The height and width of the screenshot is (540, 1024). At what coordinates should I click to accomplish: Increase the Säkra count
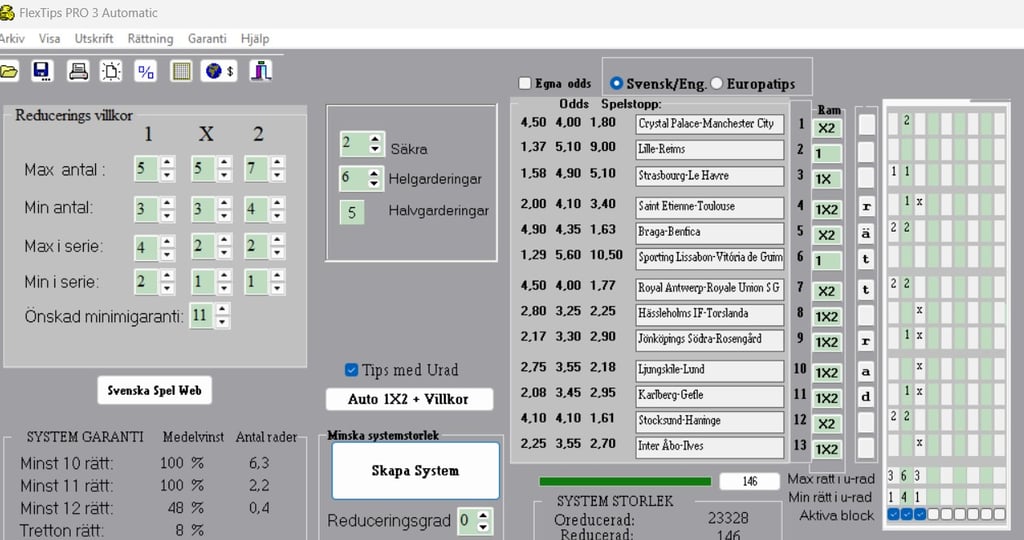click(x=375, y=138)
